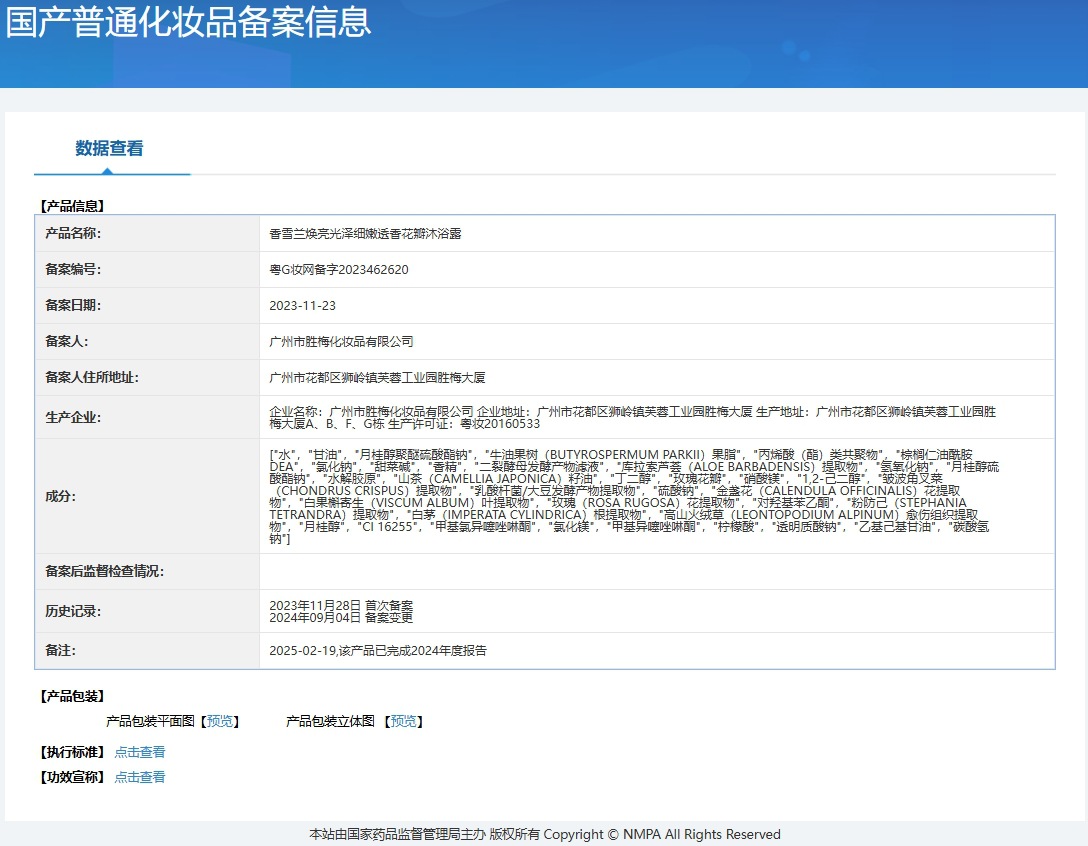Viewport: 1088px width, 846px height.
Task: Click the 【产品信息】 section heading
Action: [x=72, y=206]
